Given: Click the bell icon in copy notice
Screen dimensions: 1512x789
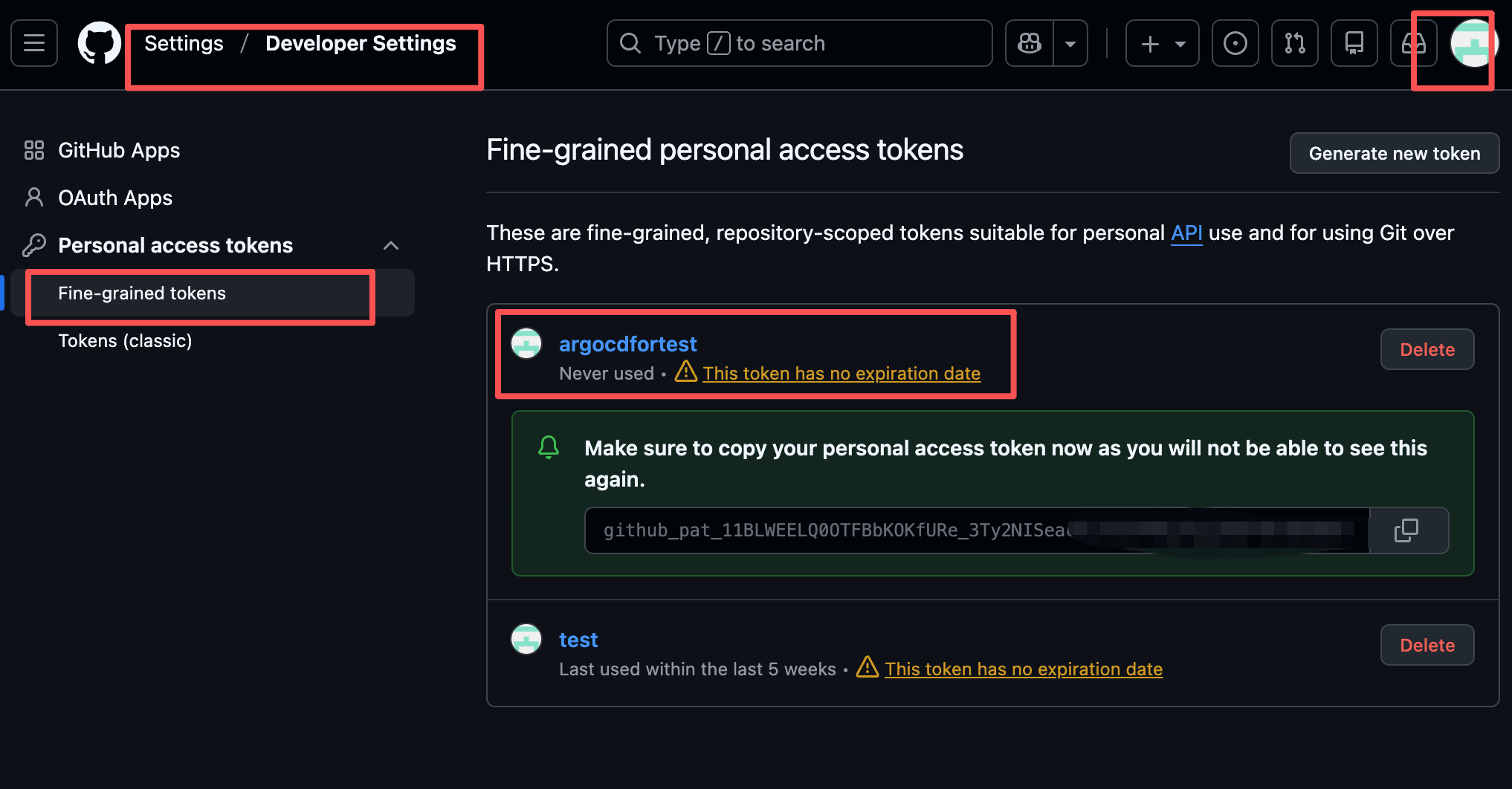Looking at the screenshot, I should [549, 447].
